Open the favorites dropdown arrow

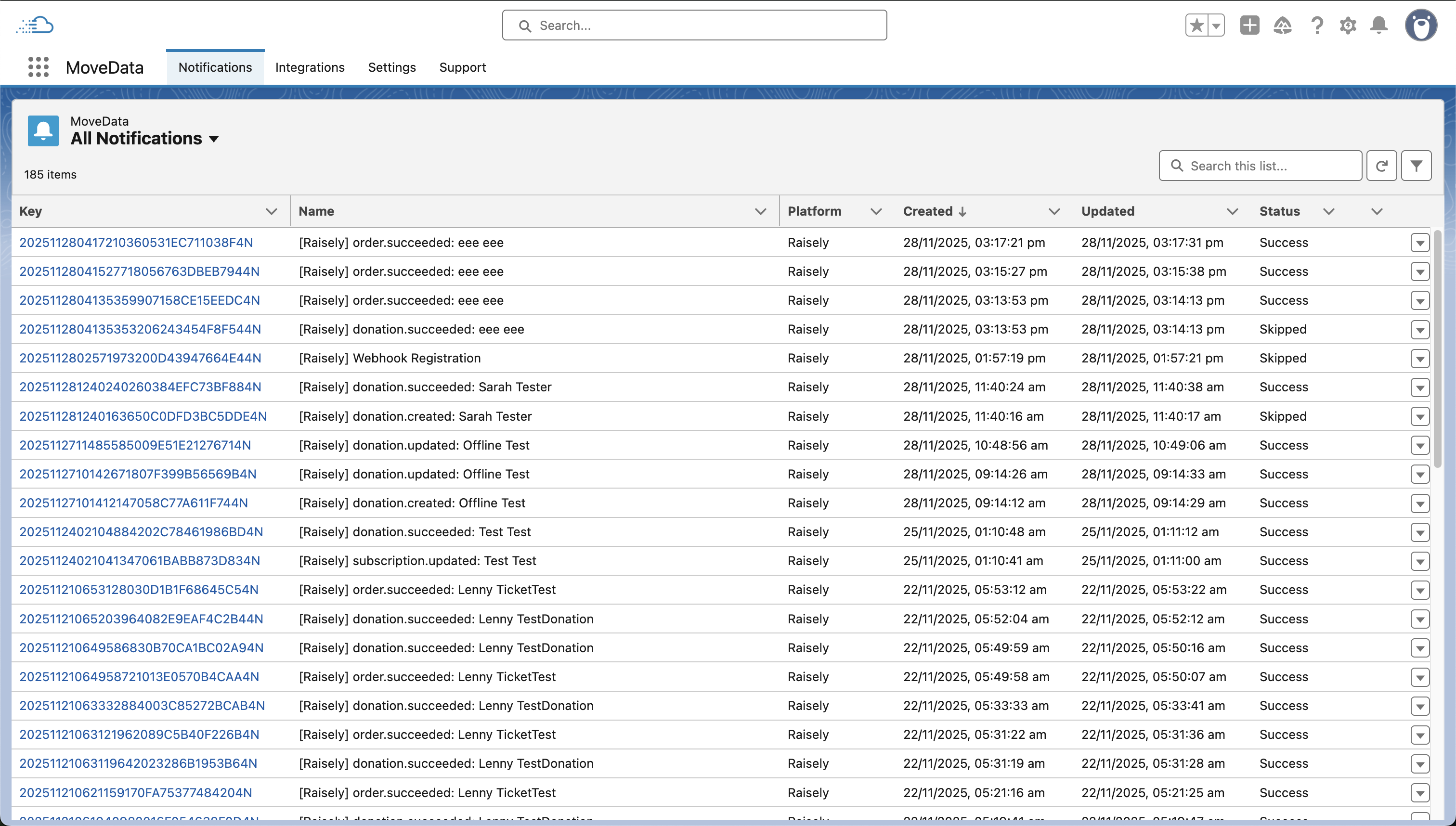point(1216,25)
